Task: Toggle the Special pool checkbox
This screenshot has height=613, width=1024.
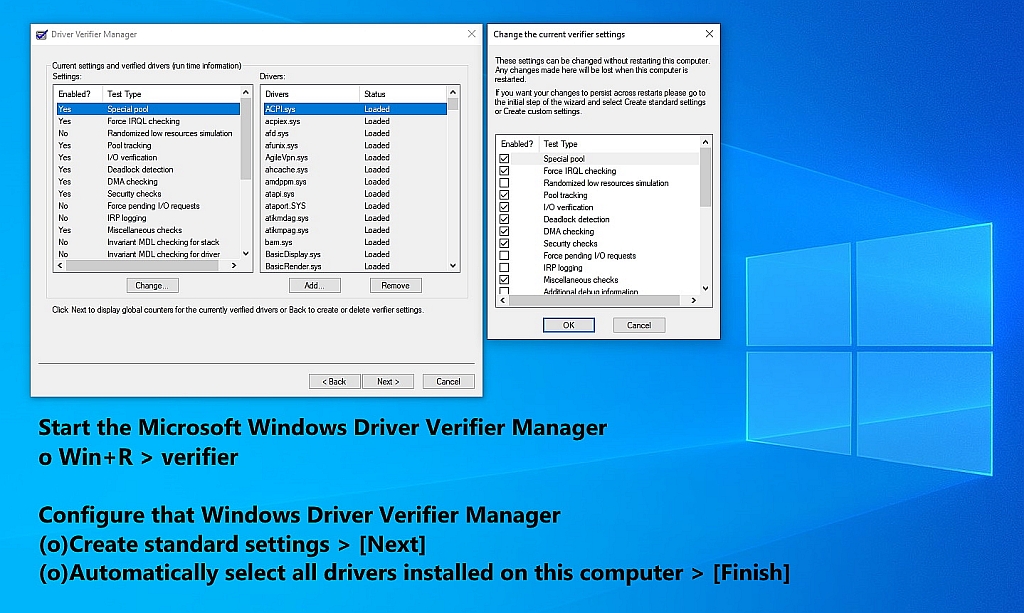Action: coord(504,159)
